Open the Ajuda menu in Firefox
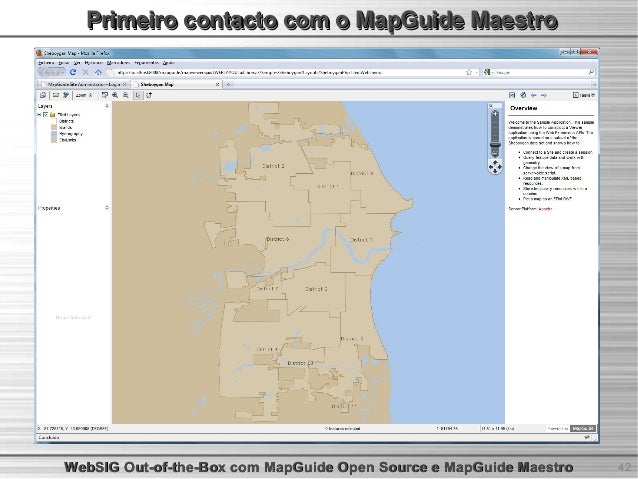The height and width of the screenshot is (479, 638). pos(168,63)
